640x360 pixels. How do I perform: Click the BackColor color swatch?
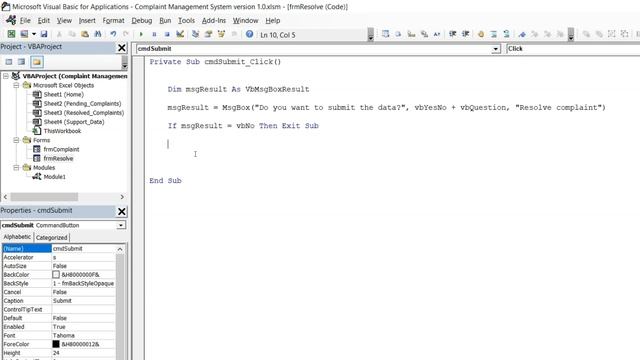(x=56, y=275)
